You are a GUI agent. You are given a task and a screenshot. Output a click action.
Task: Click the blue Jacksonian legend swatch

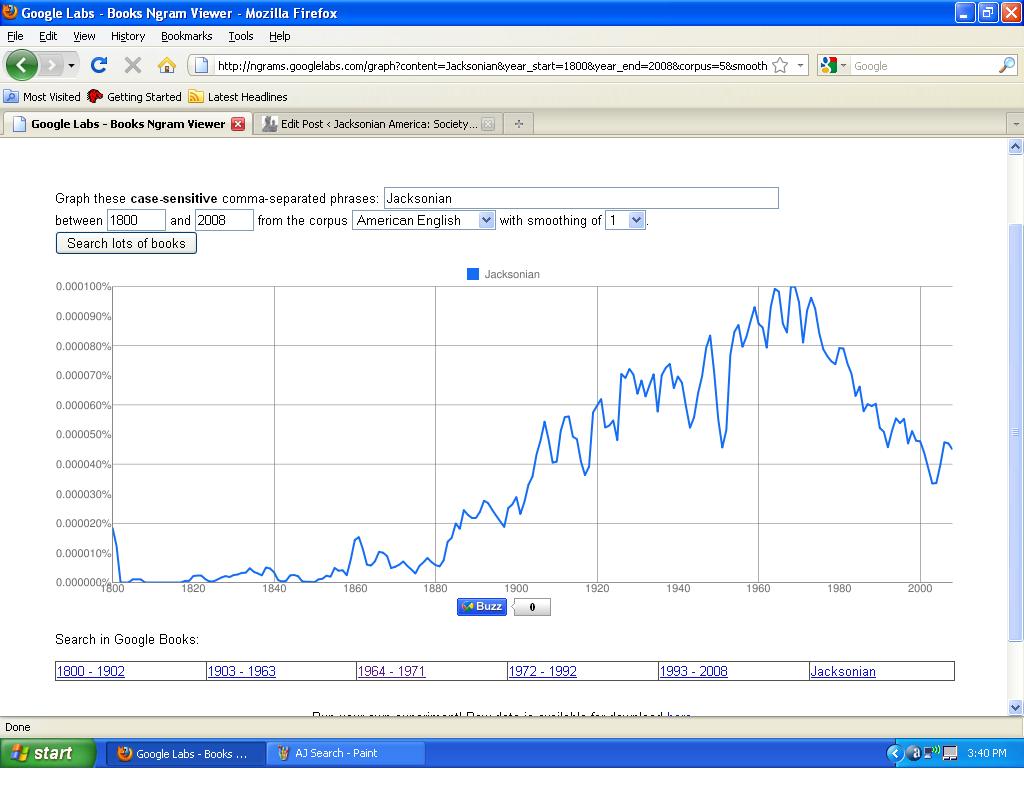[x=473, y=274]
